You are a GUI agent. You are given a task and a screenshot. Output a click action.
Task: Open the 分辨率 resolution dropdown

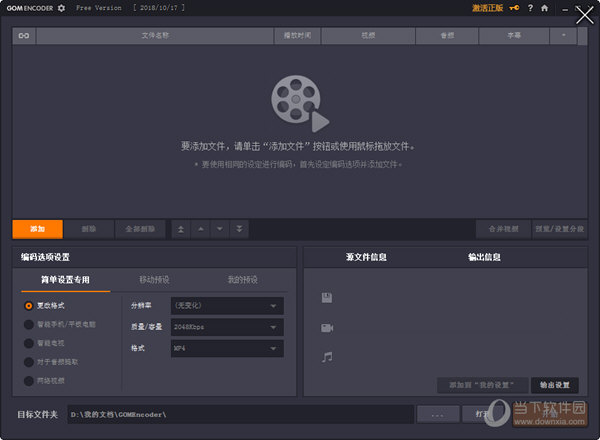pyautogui.click(x=227, y=306)
